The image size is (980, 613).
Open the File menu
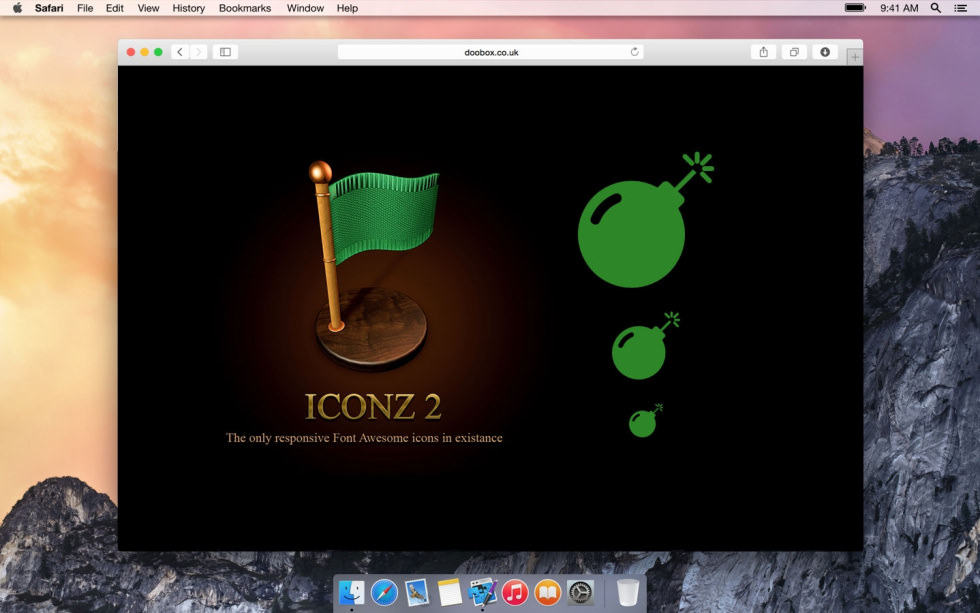click(x=85, y=8)
